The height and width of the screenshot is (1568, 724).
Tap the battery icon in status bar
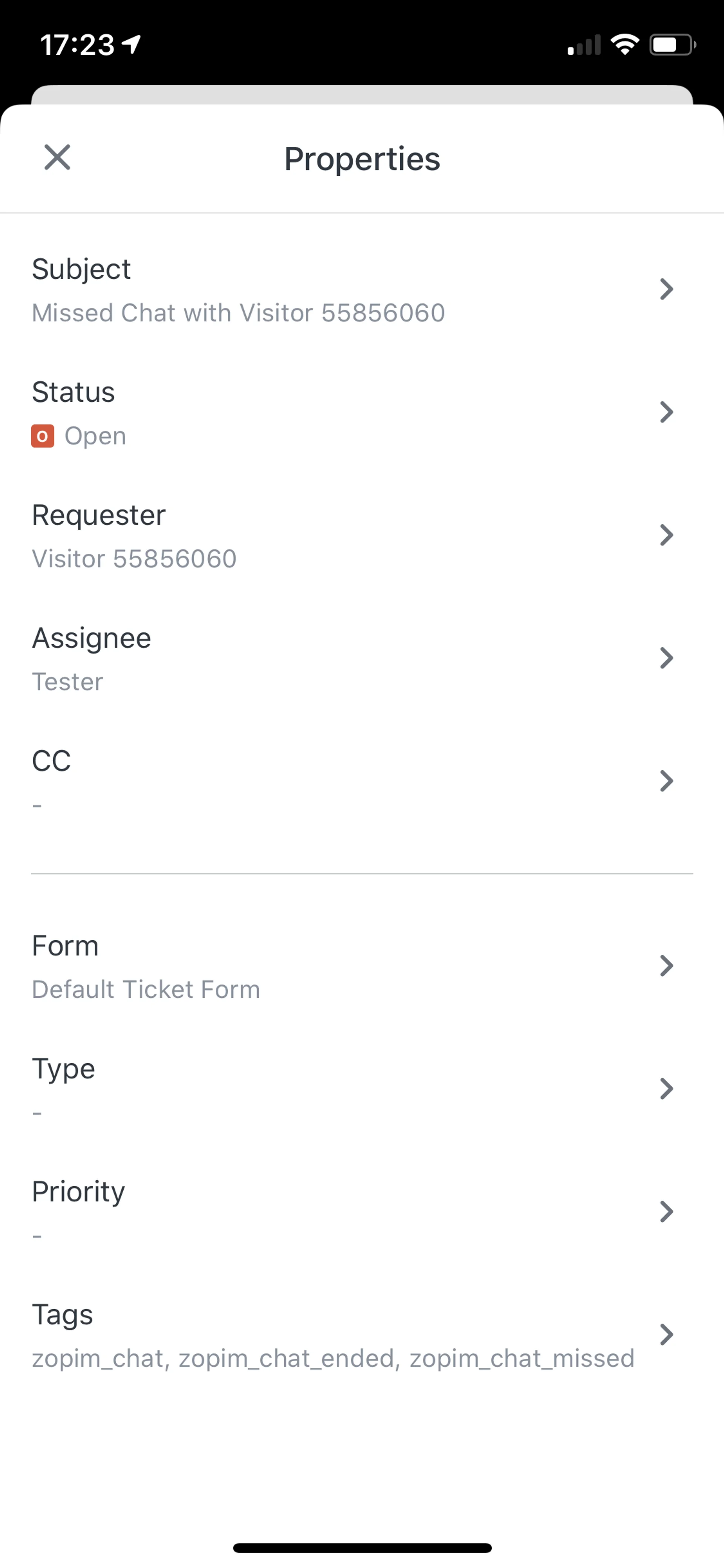point(672,45)
